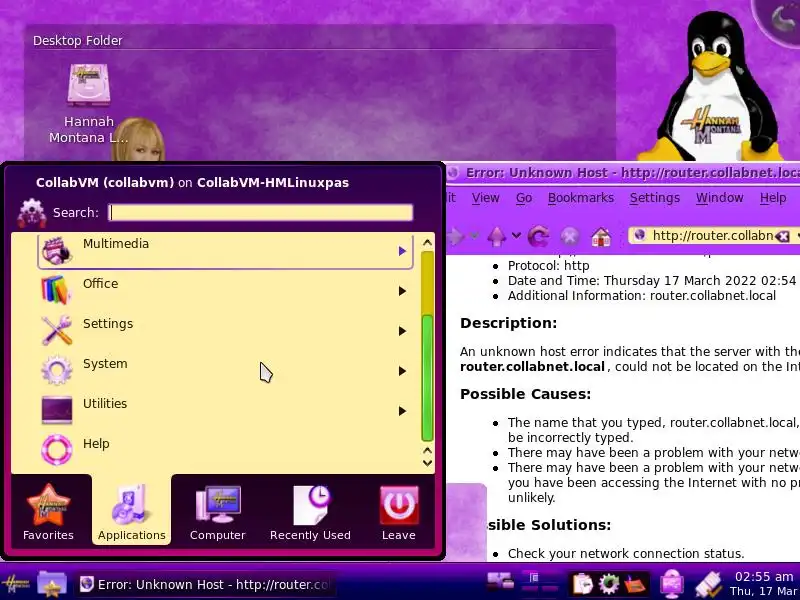The width and height of the screenshot is (800, 600).
Task: Open the Leave tab
Action: coord(398,512)
